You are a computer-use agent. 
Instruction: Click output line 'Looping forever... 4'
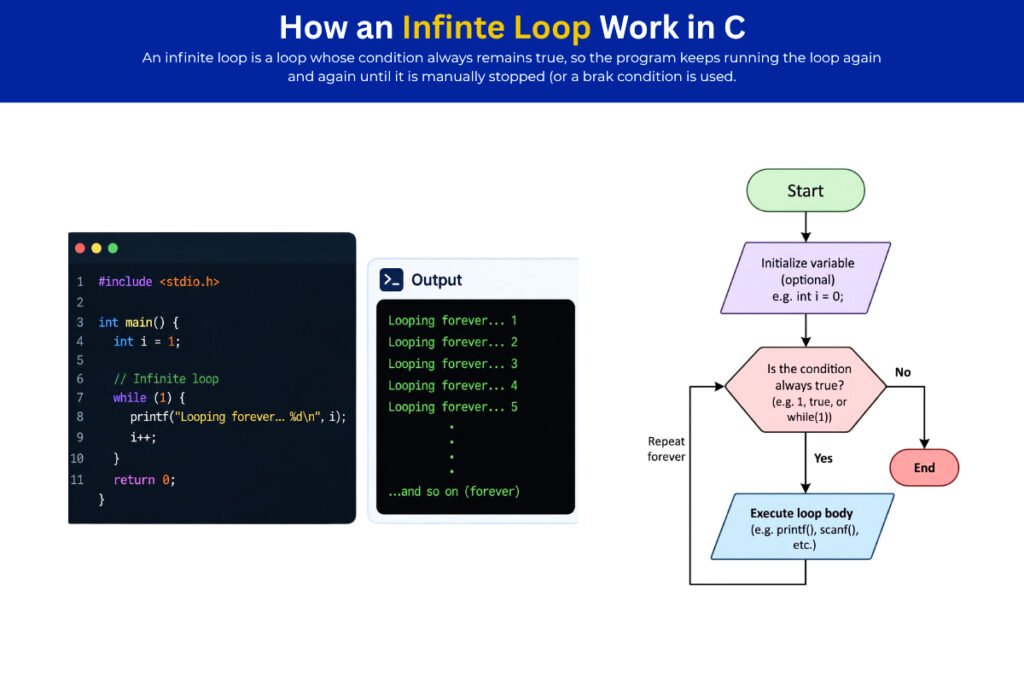coord(453,385)
